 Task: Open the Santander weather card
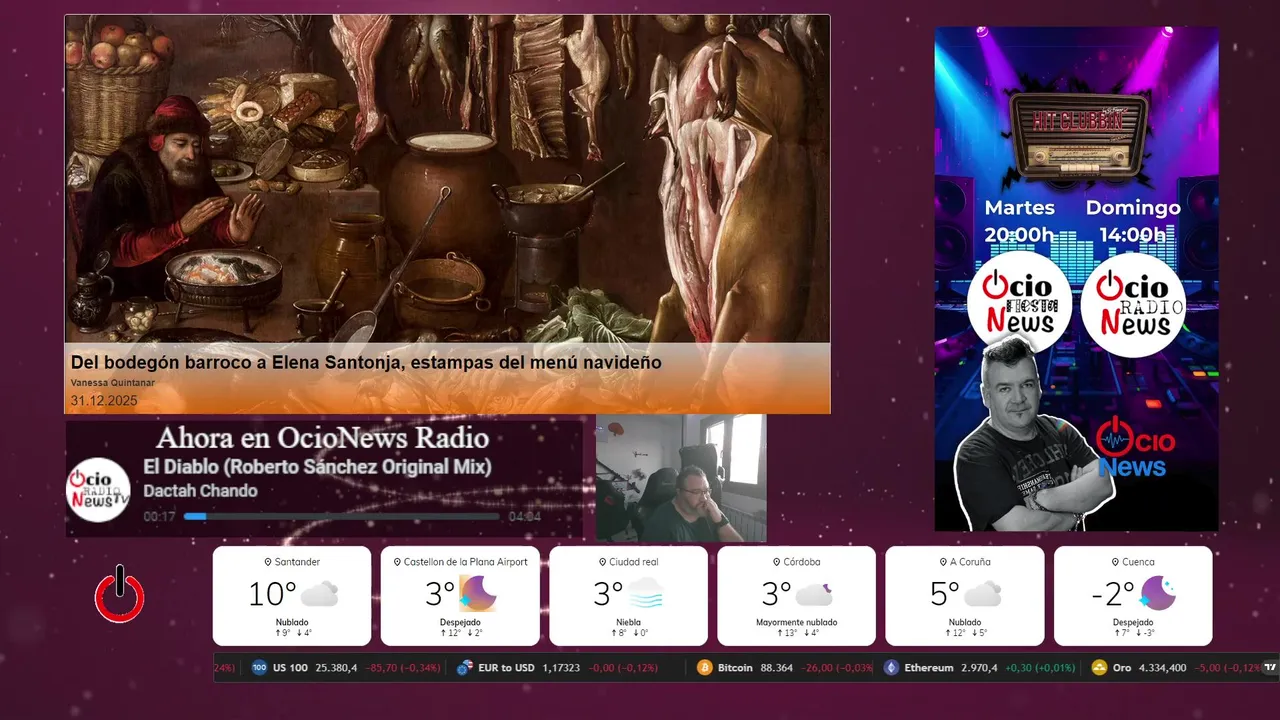tap(291, 595)
